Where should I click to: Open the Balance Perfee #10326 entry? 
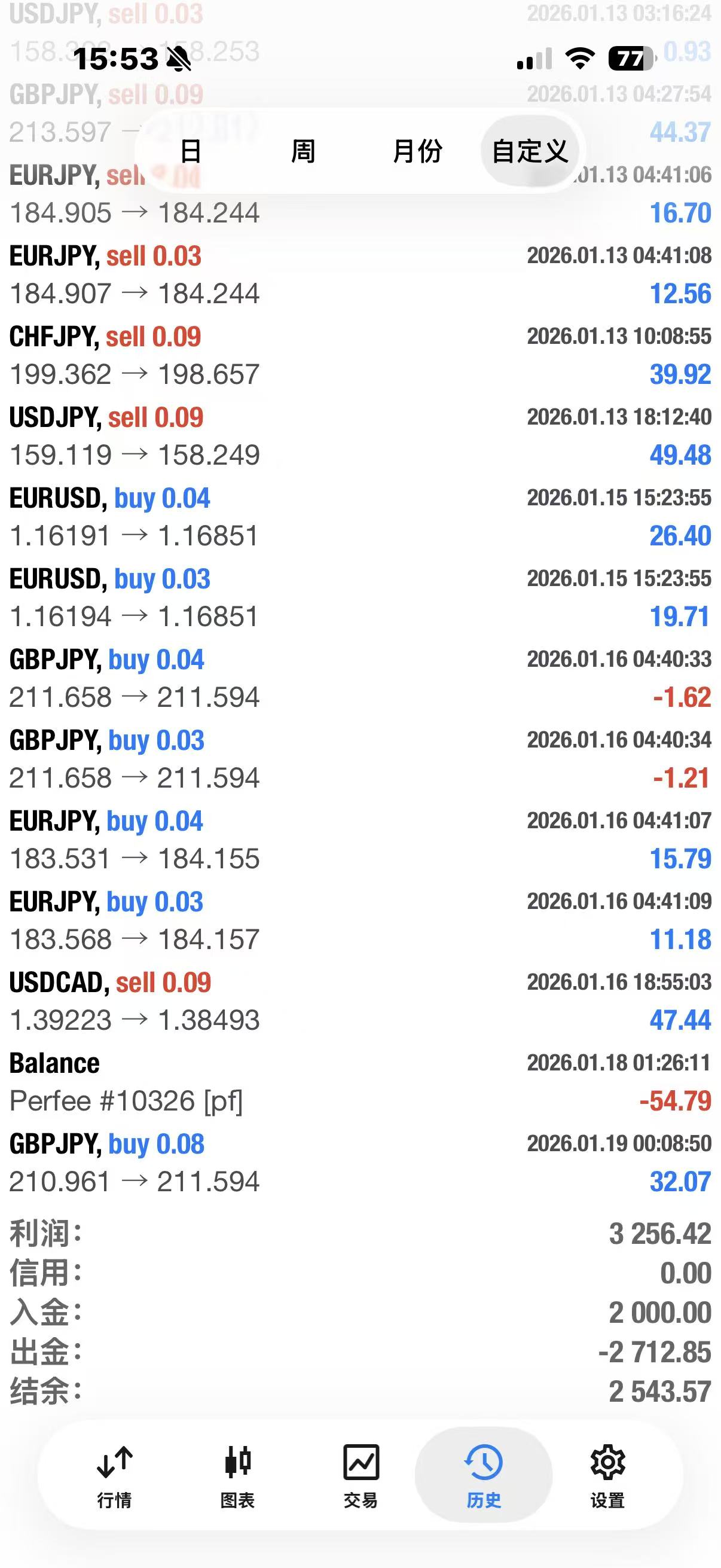360,1082
